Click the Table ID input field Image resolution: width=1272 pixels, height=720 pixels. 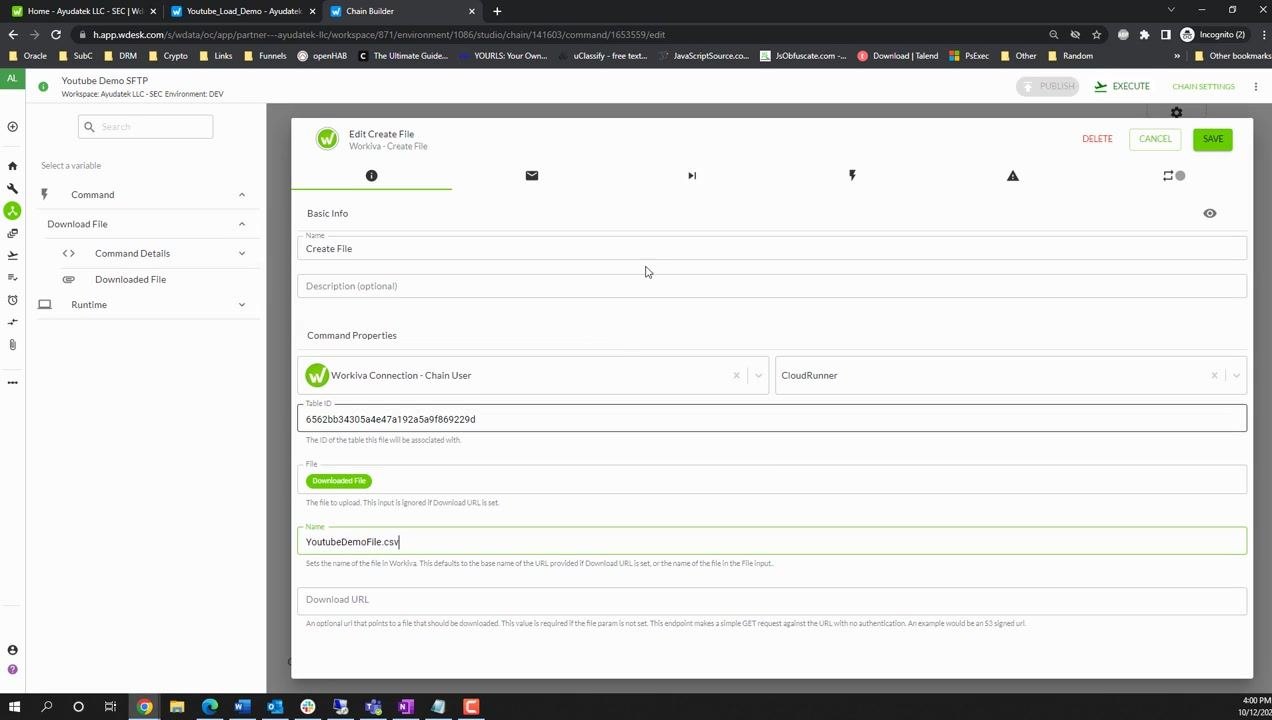coord(771,419)
